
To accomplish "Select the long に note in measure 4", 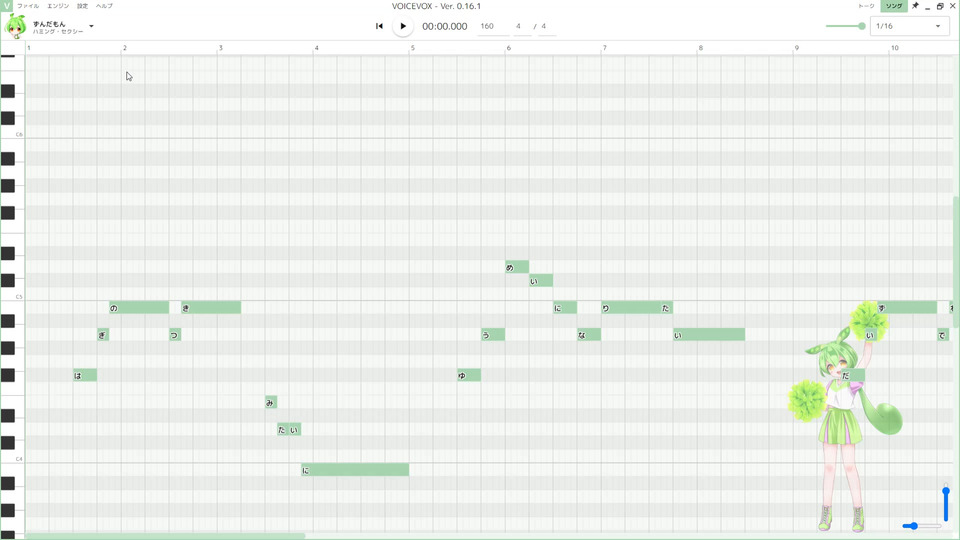I will [x=355, y=470].
